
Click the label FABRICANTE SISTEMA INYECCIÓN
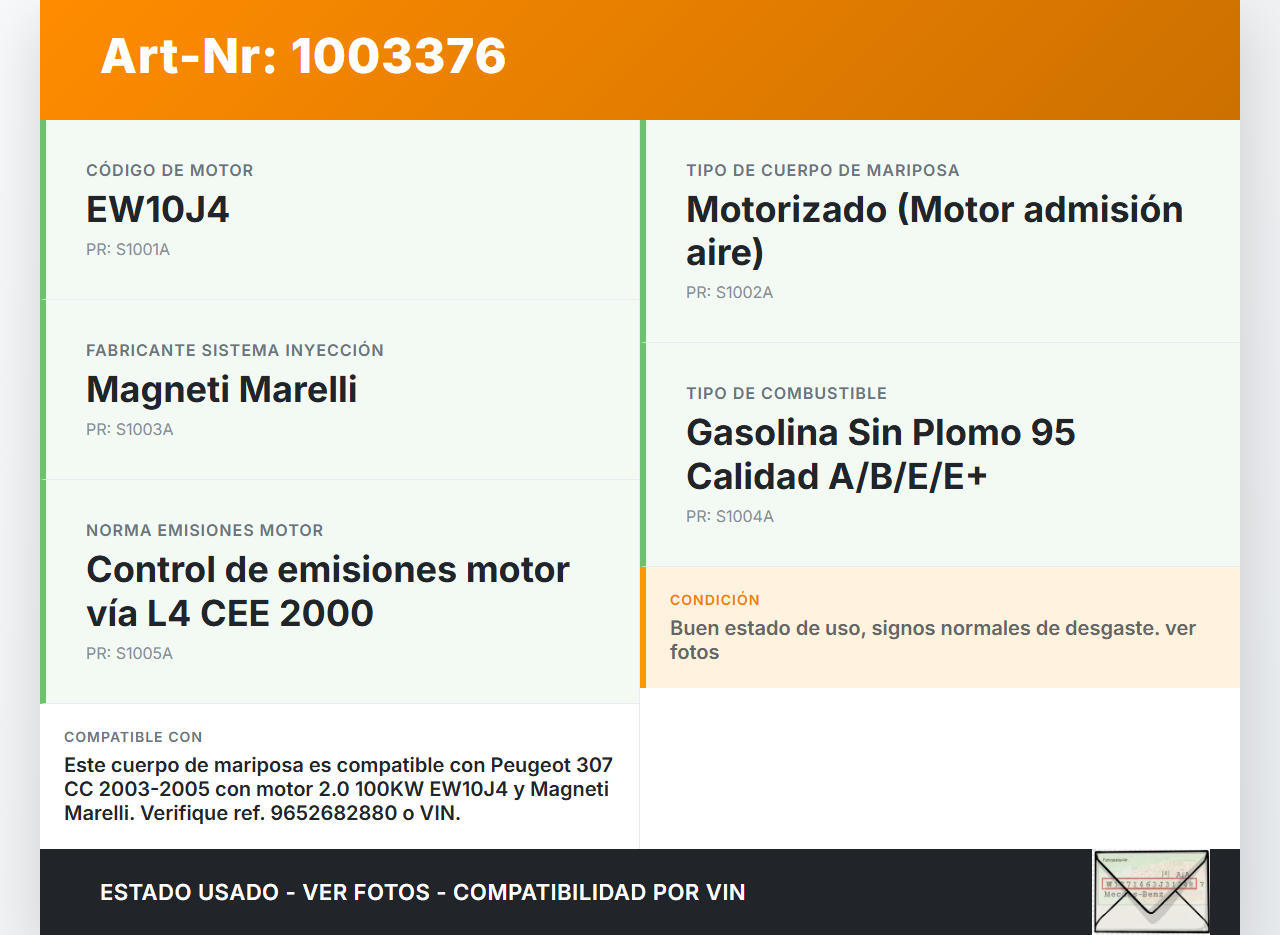point(235,350)
